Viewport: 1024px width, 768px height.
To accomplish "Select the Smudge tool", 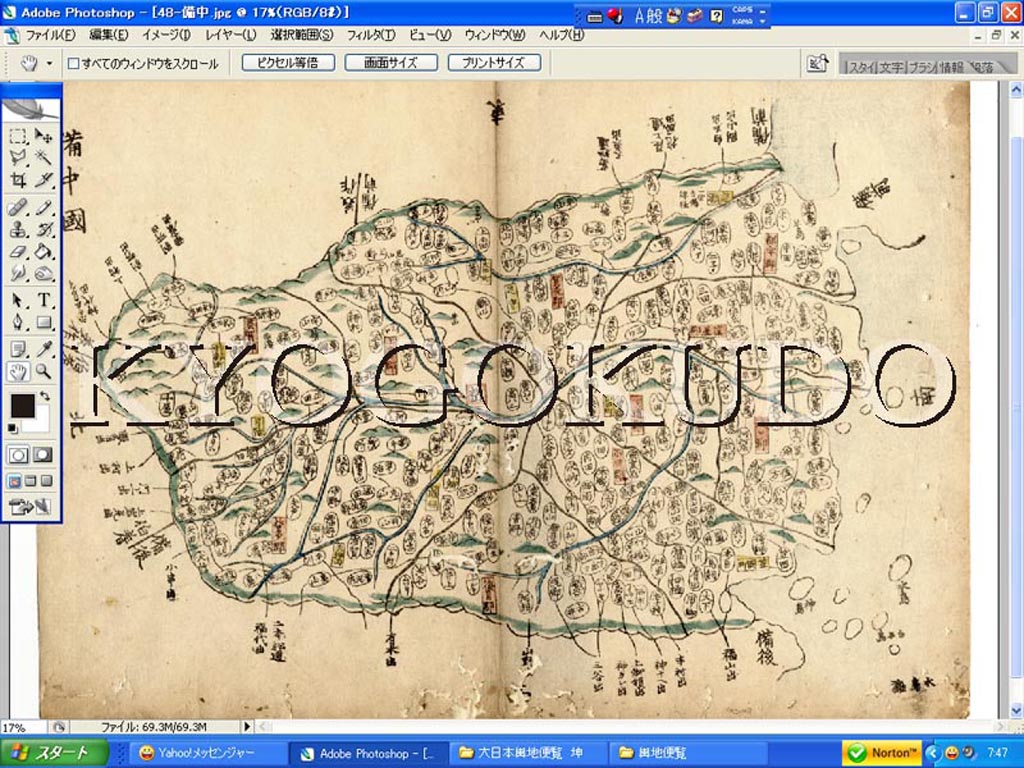I will click(18, 273).
